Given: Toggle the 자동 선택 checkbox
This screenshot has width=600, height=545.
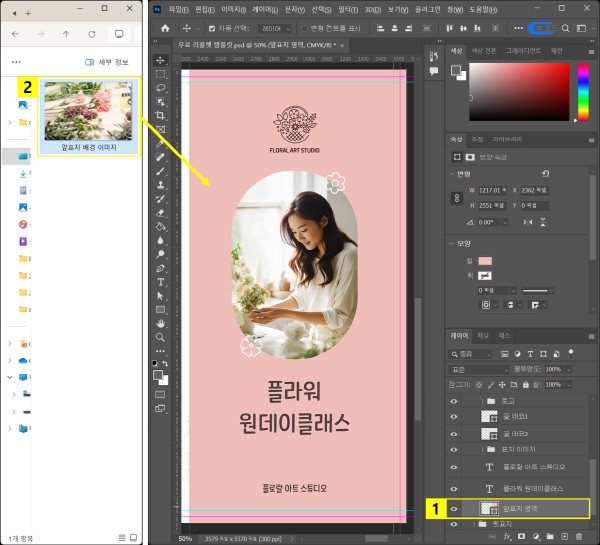Looking at the screenshot, I should 212,29.
